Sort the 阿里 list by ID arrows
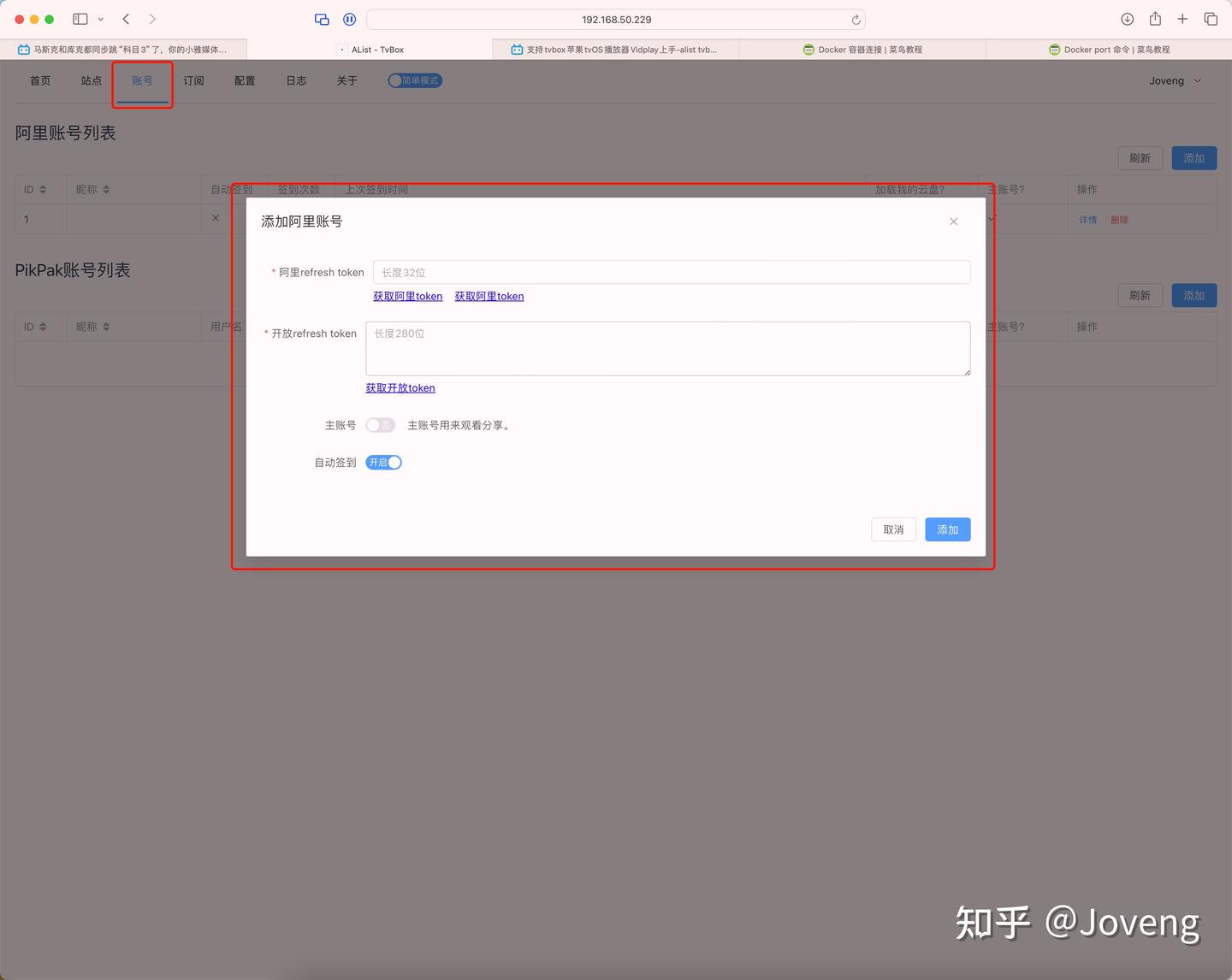The height and width of the screenshot is (980, 1232). click(x=43, y=190)
